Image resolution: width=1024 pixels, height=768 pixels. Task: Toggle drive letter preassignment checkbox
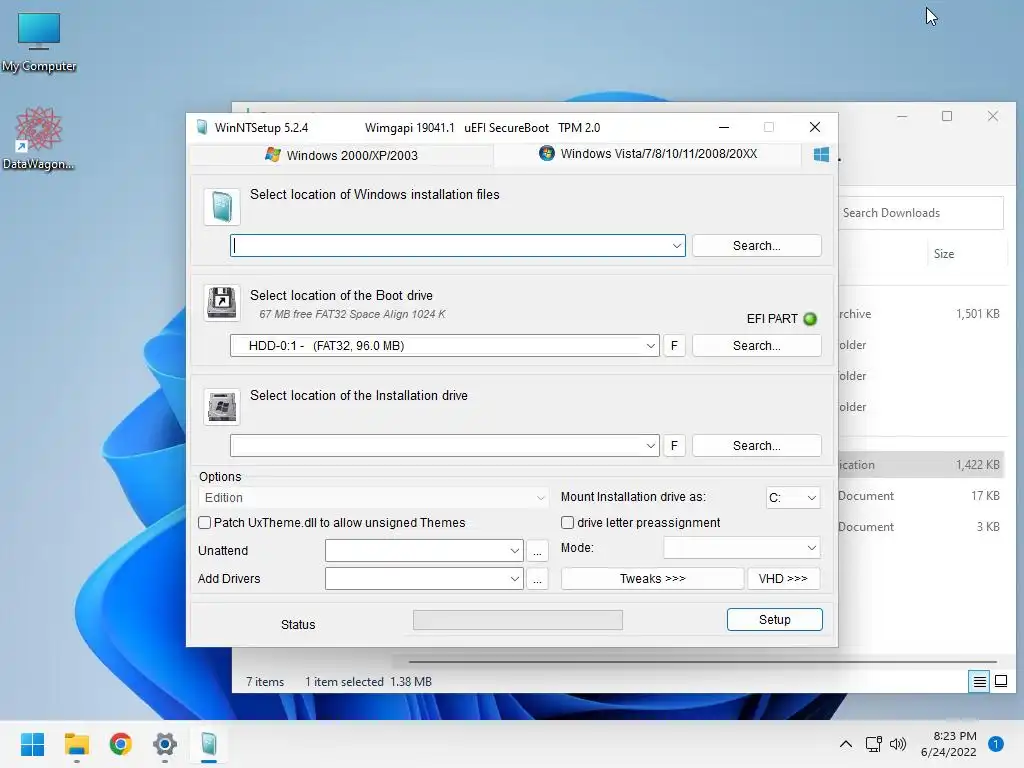coord(568,522)
